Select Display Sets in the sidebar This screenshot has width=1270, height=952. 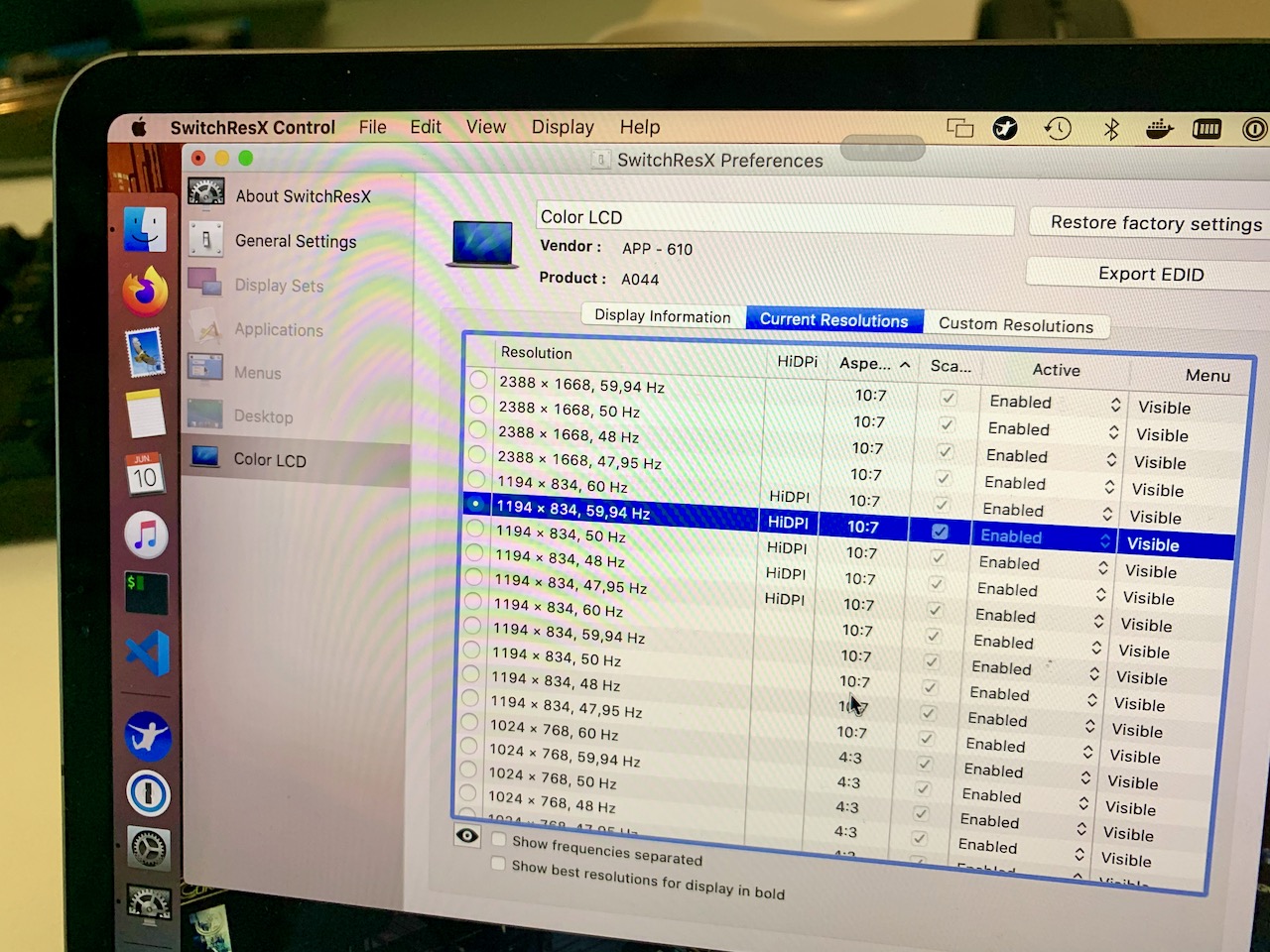pyautogui.click(x=279, y=286)
